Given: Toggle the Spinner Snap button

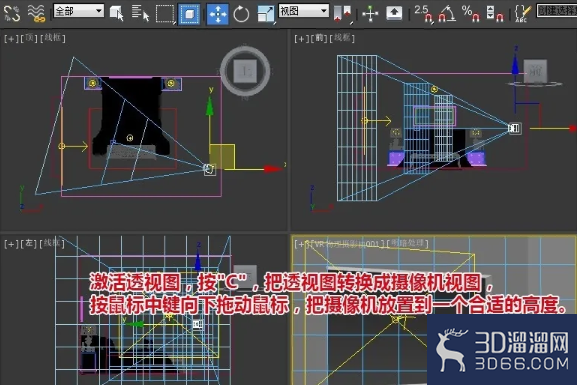Looking at the screenshot, I should click(495, 13).
